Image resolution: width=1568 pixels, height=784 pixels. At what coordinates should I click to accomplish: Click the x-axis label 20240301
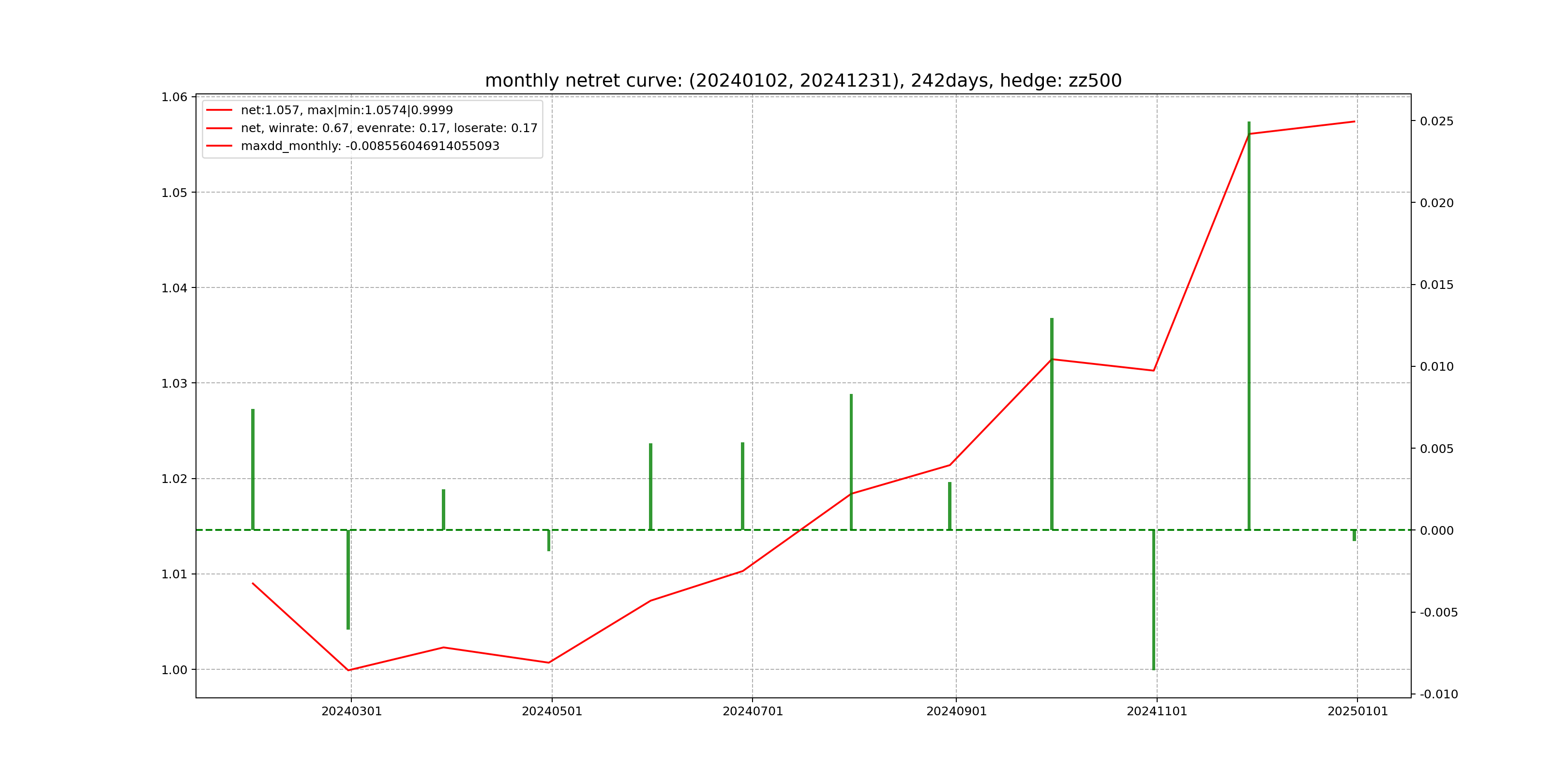351,711
